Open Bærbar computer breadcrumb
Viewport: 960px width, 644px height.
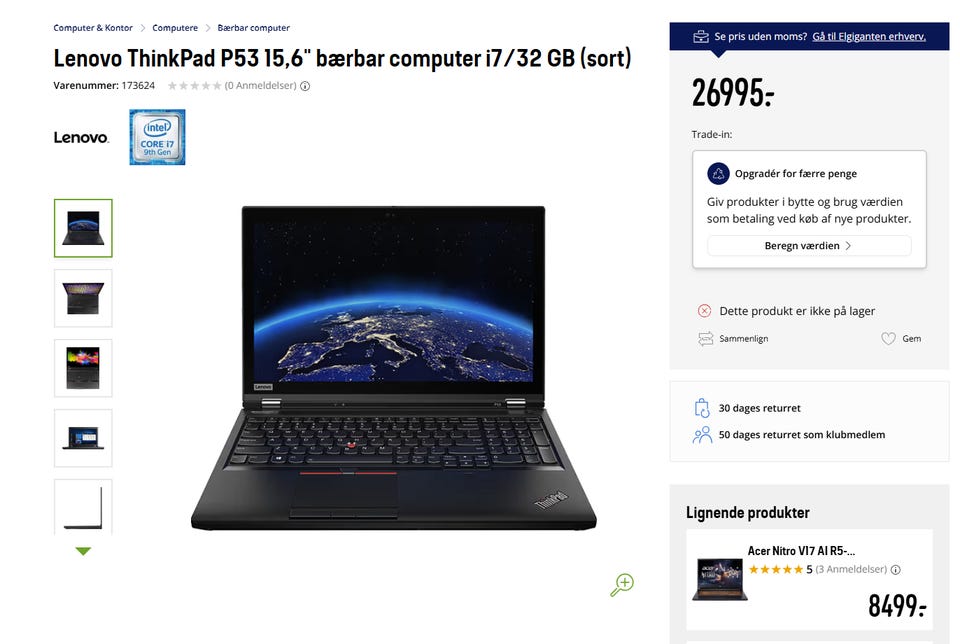253,28
